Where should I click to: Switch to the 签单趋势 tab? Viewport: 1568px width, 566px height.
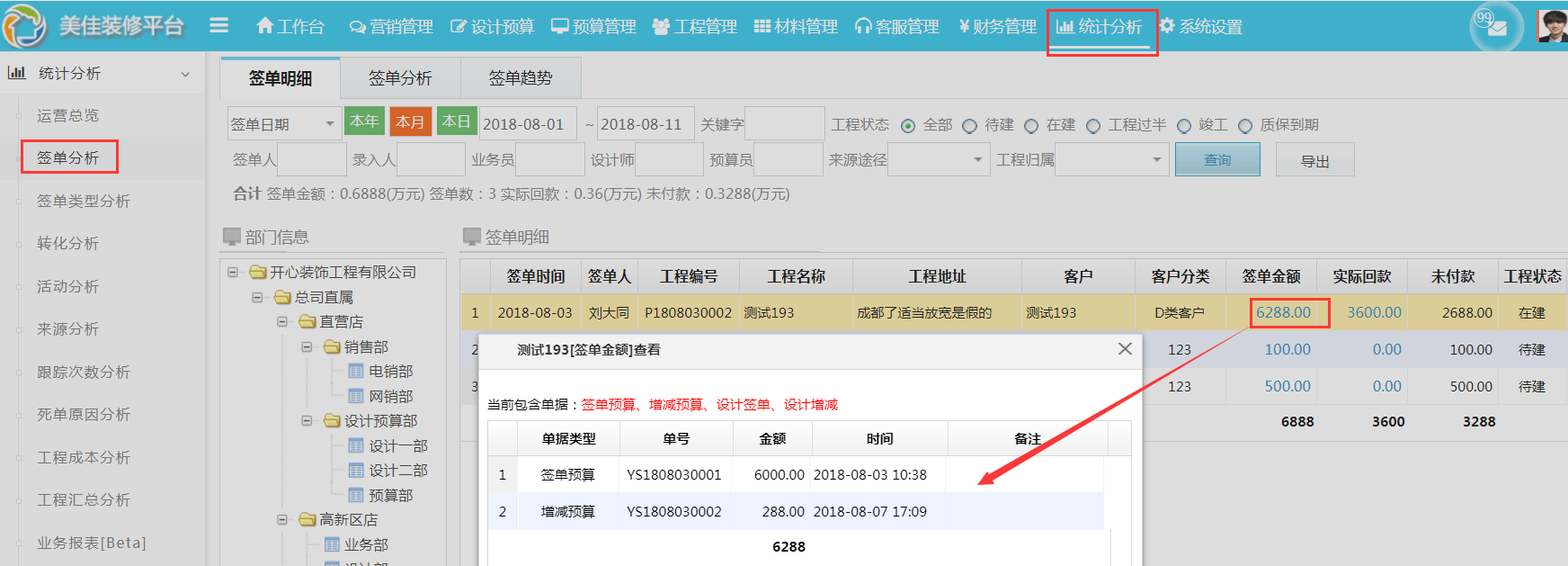(x=521, y=78)
